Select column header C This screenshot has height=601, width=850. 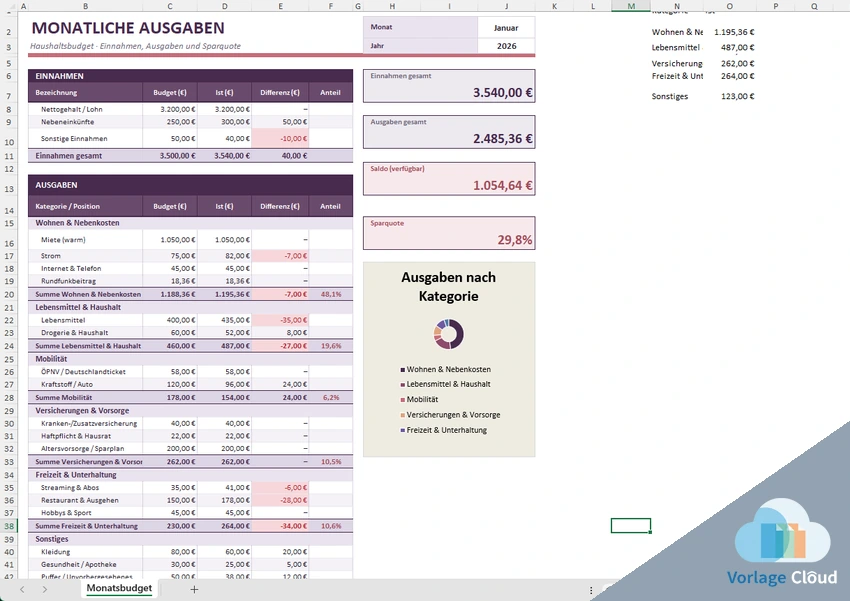(170, 6)
